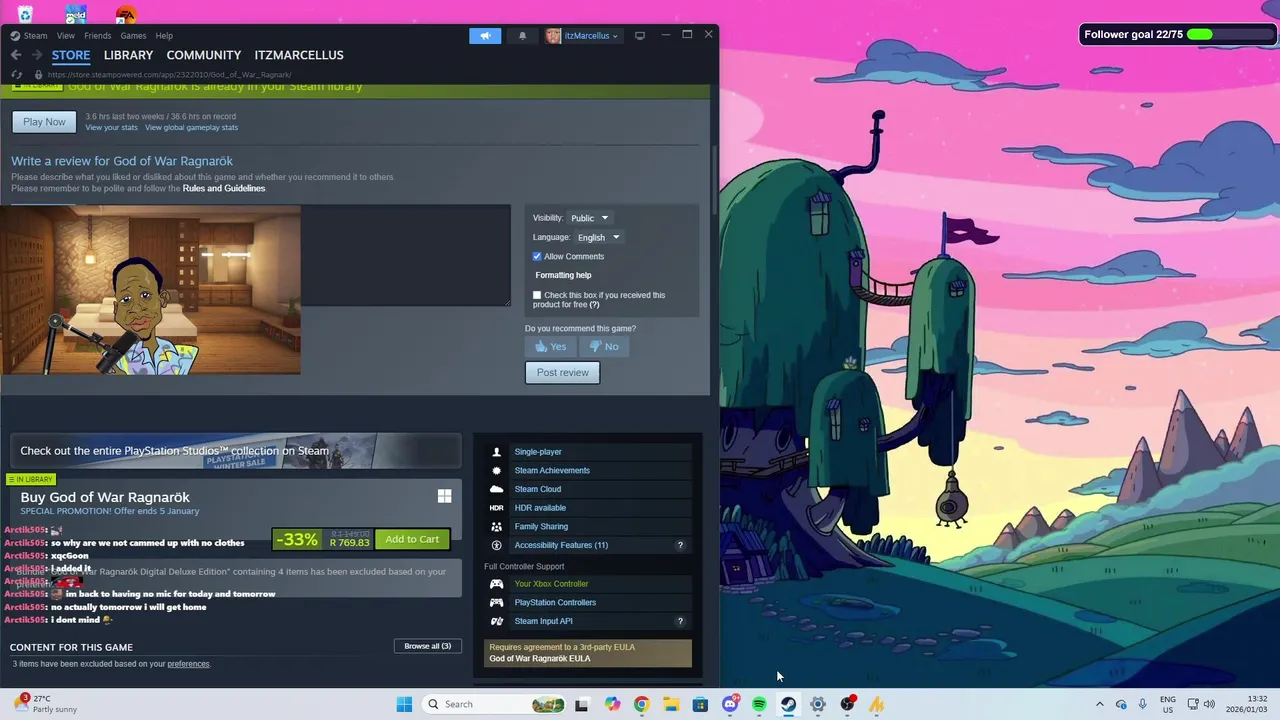This screenshot has width=1280, height=720.
Task: Open View global gameplay stats link
Action: (191, 128)
